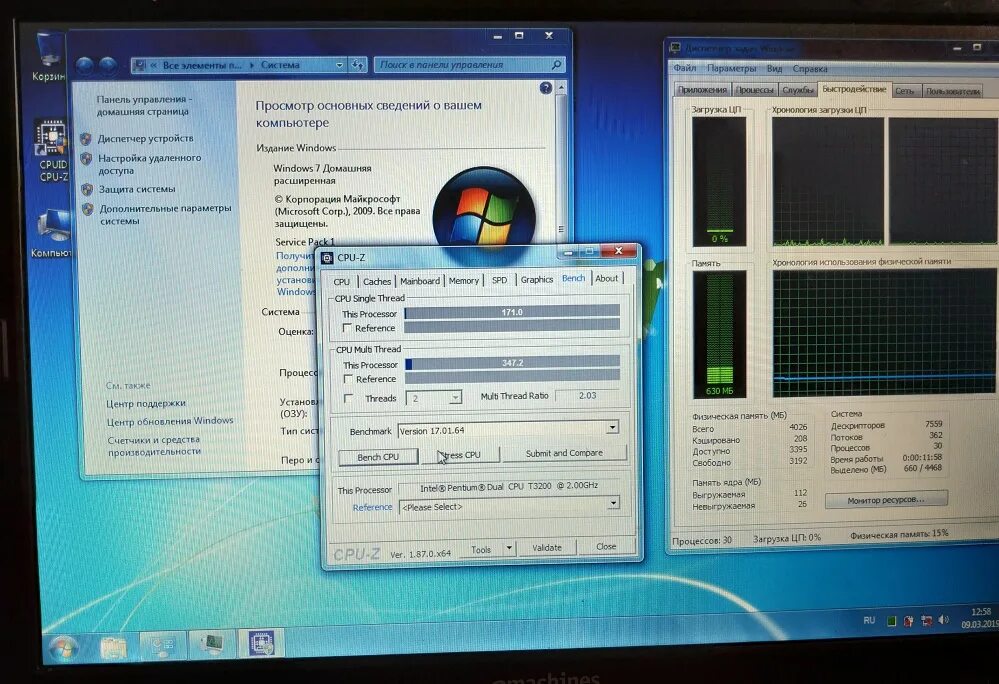Go forward using the Control Panel forward arrow
999x684 pixels.
pos(108,65)
